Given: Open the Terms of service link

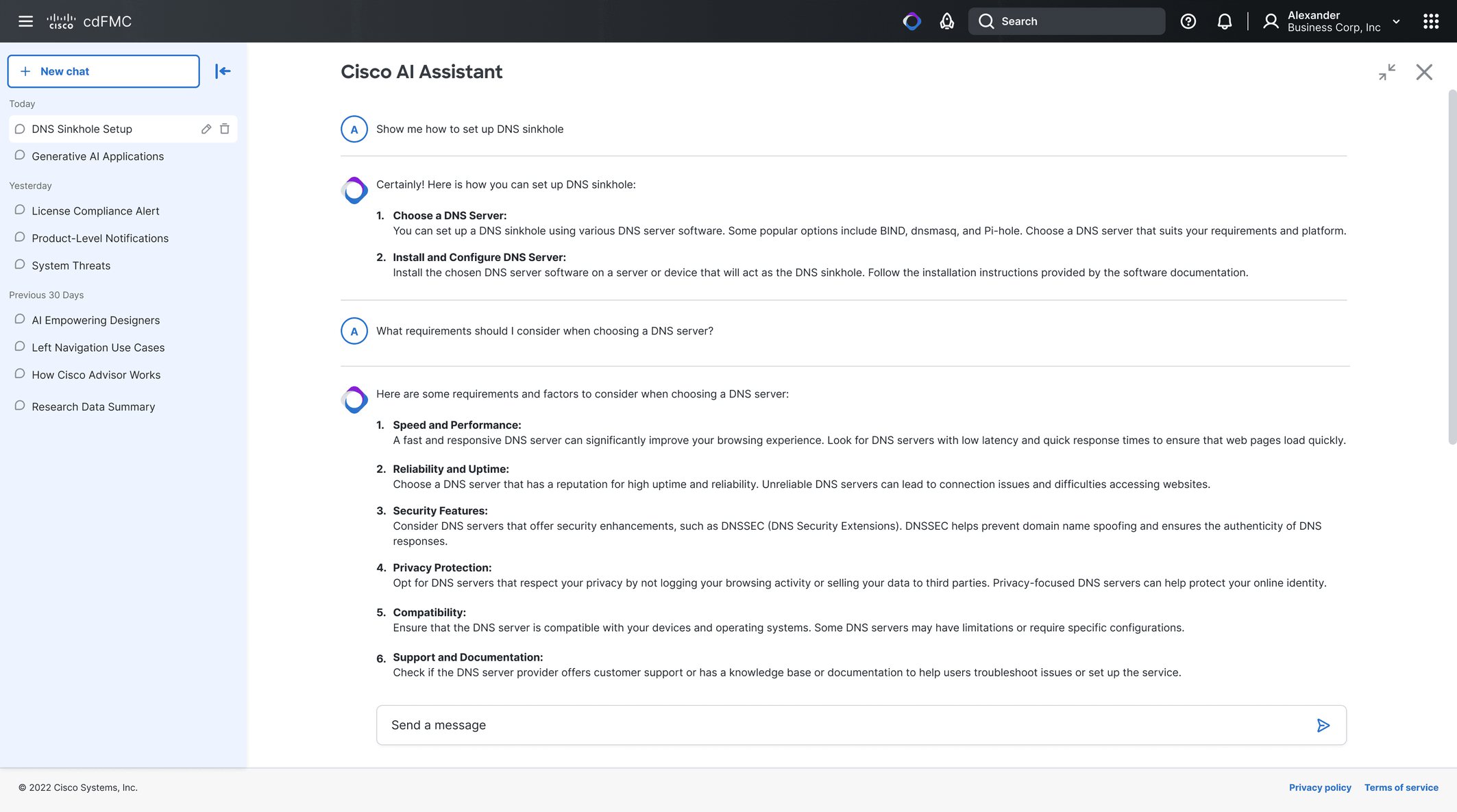Looking at the screenshot, I should [x=1401, y=787].
